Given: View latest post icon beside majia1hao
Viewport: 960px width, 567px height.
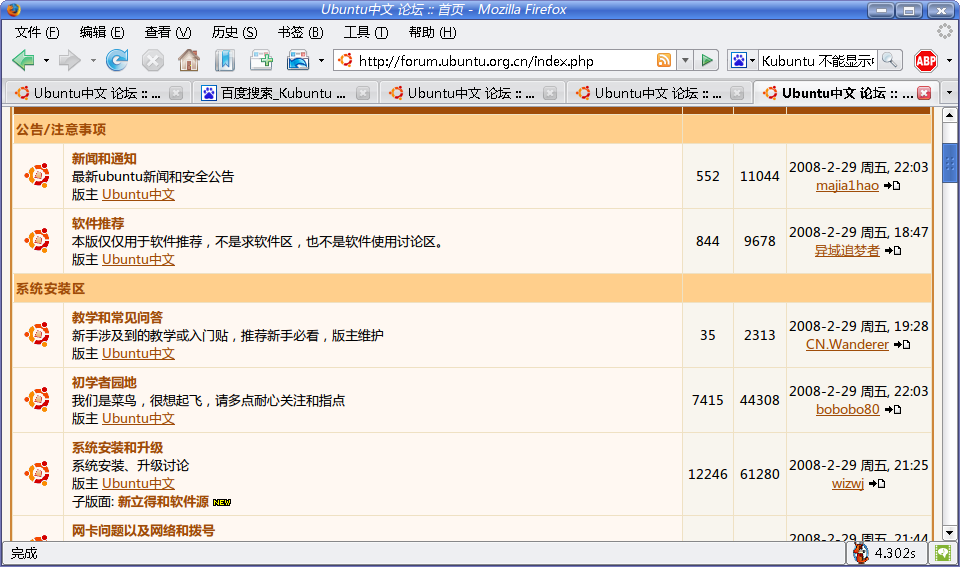Looking at the screenshot, I should (892, 186).
